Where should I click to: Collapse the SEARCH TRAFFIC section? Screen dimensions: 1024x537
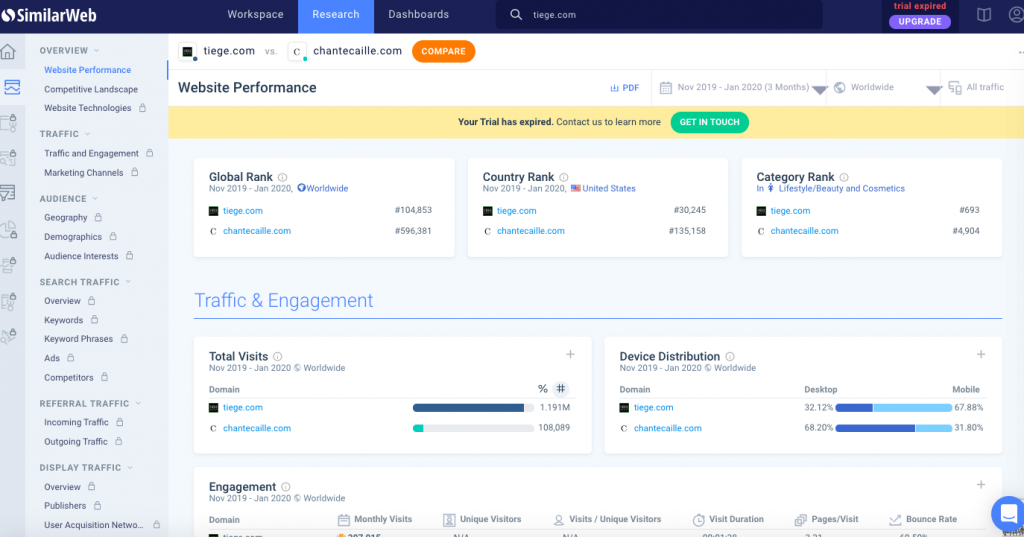tap(128, 282)
